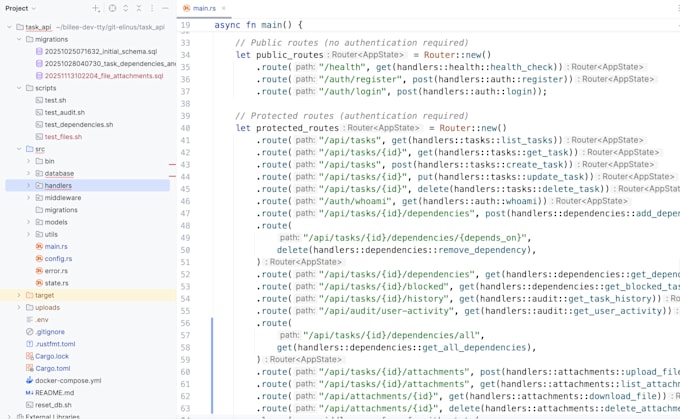Click sticky header 'async fn main()' line
The image size is (680, 419).
(258, 25)
